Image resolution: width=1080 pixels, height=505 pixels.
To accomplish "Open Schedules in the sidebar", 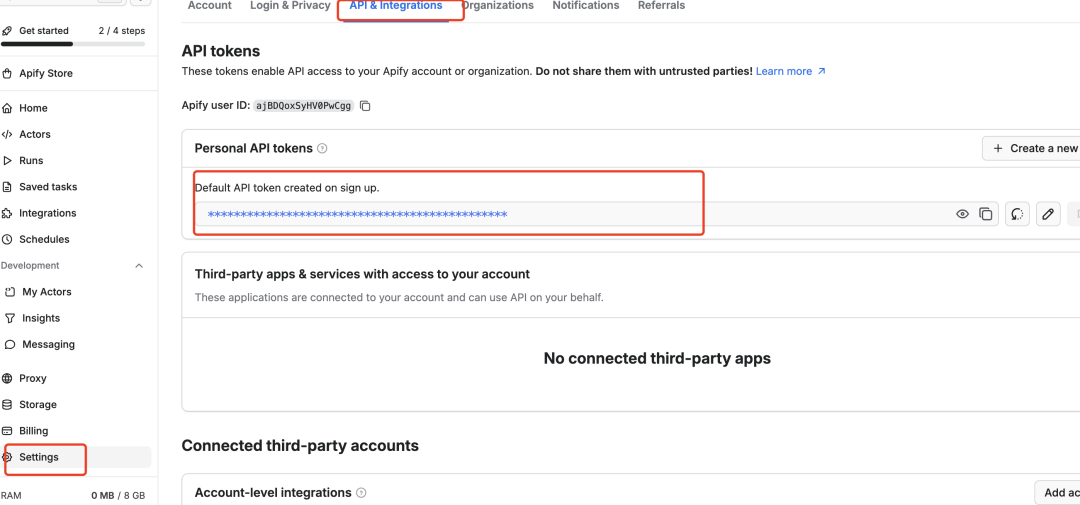I will (x=44, y=239).
